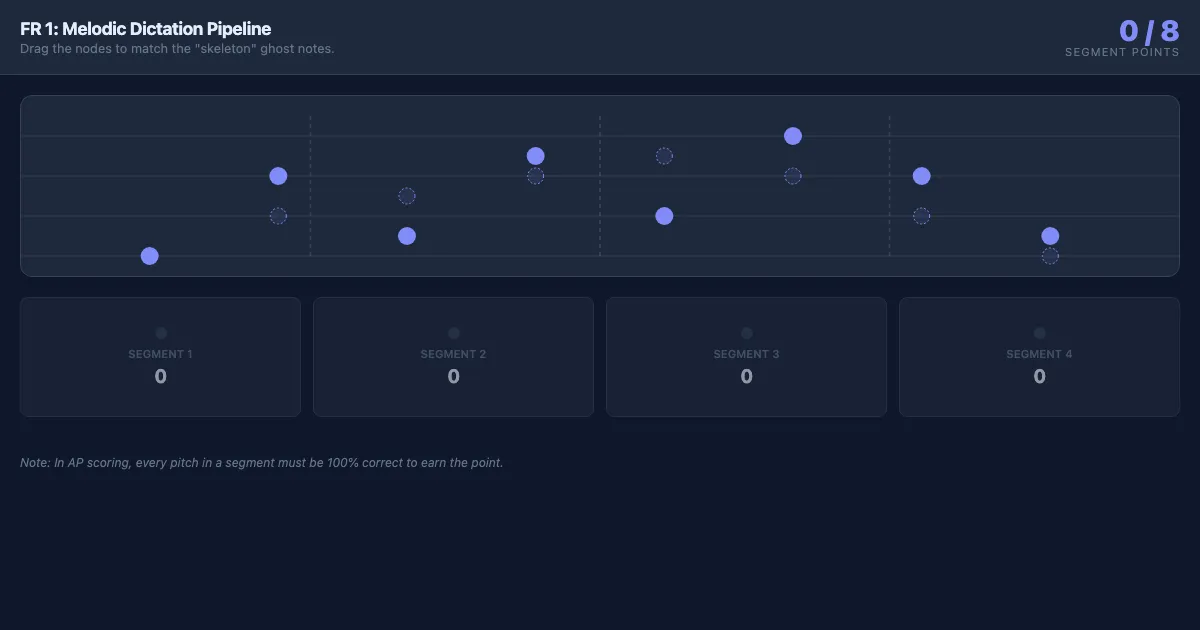Click the ghost note in the first measure
The width and height of the screenshot is (1200, 630).
tap(278, 216)
